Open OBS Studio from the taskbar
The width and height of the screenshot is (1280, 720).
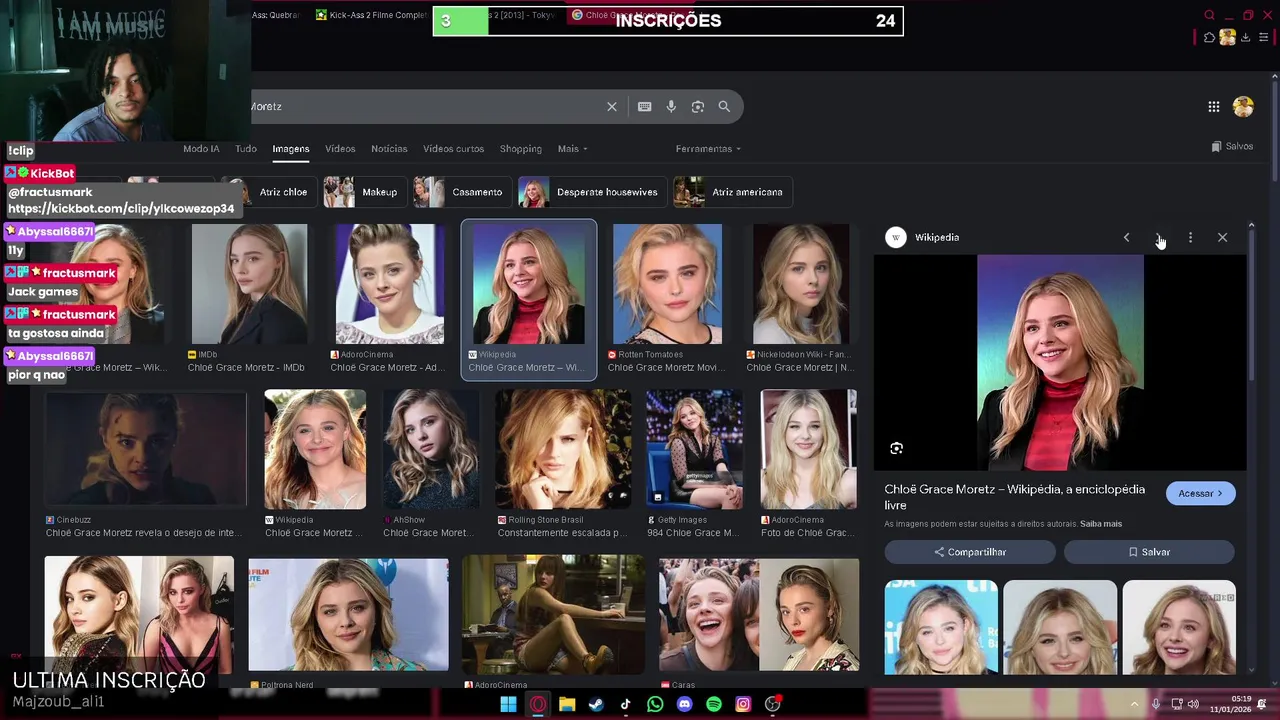pos(772,704)
